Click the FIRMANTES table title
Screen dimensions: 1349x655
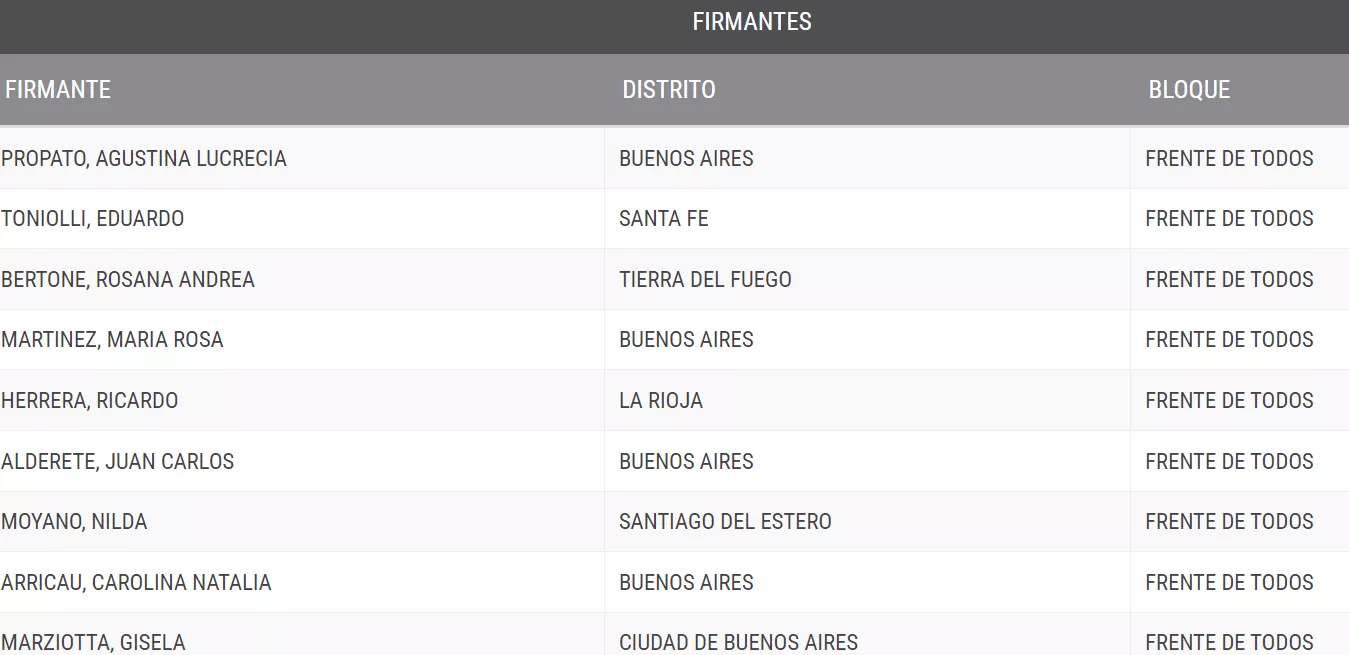click(x=751, y=22)
